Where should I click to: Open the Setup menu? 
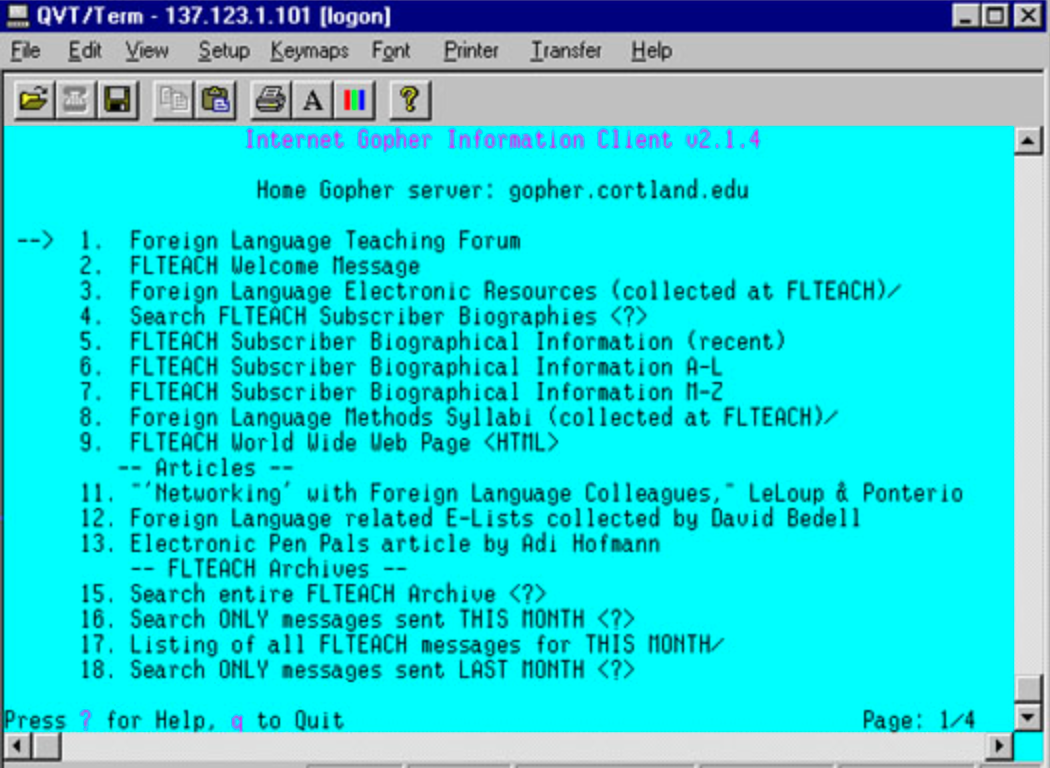coord(224,51)
